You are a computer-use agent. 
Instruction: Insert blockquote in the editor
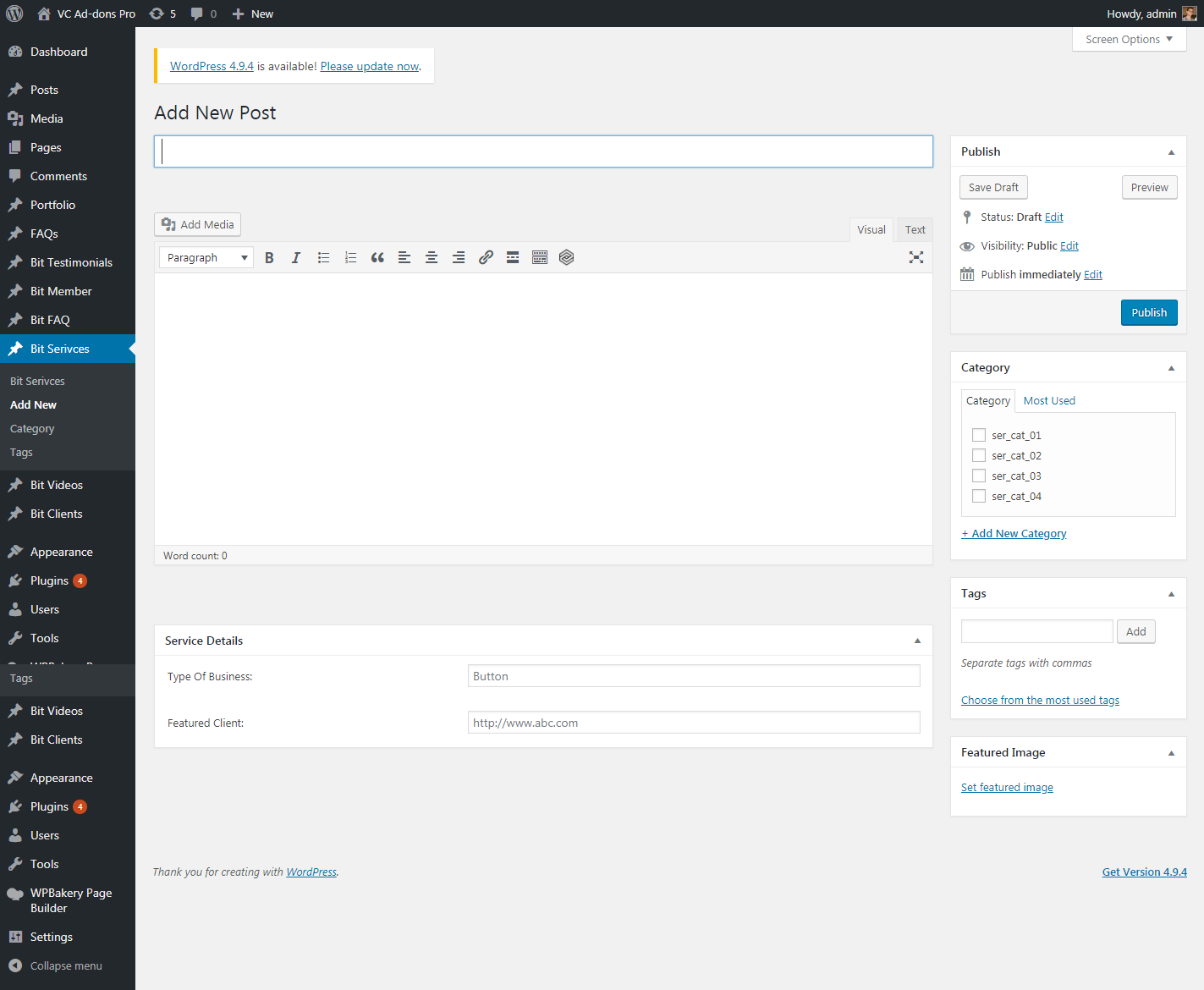click(377, 258)
